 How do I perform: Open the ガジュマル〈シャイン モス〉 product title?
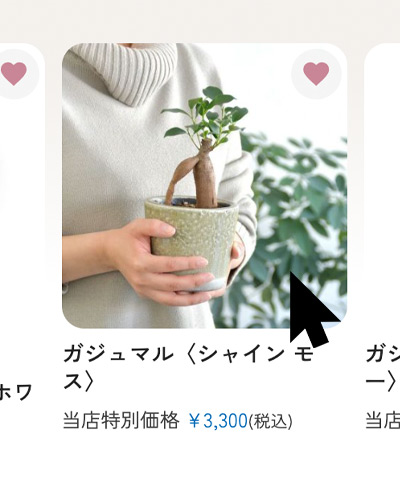pyautogui.click(x=188, y=368)
